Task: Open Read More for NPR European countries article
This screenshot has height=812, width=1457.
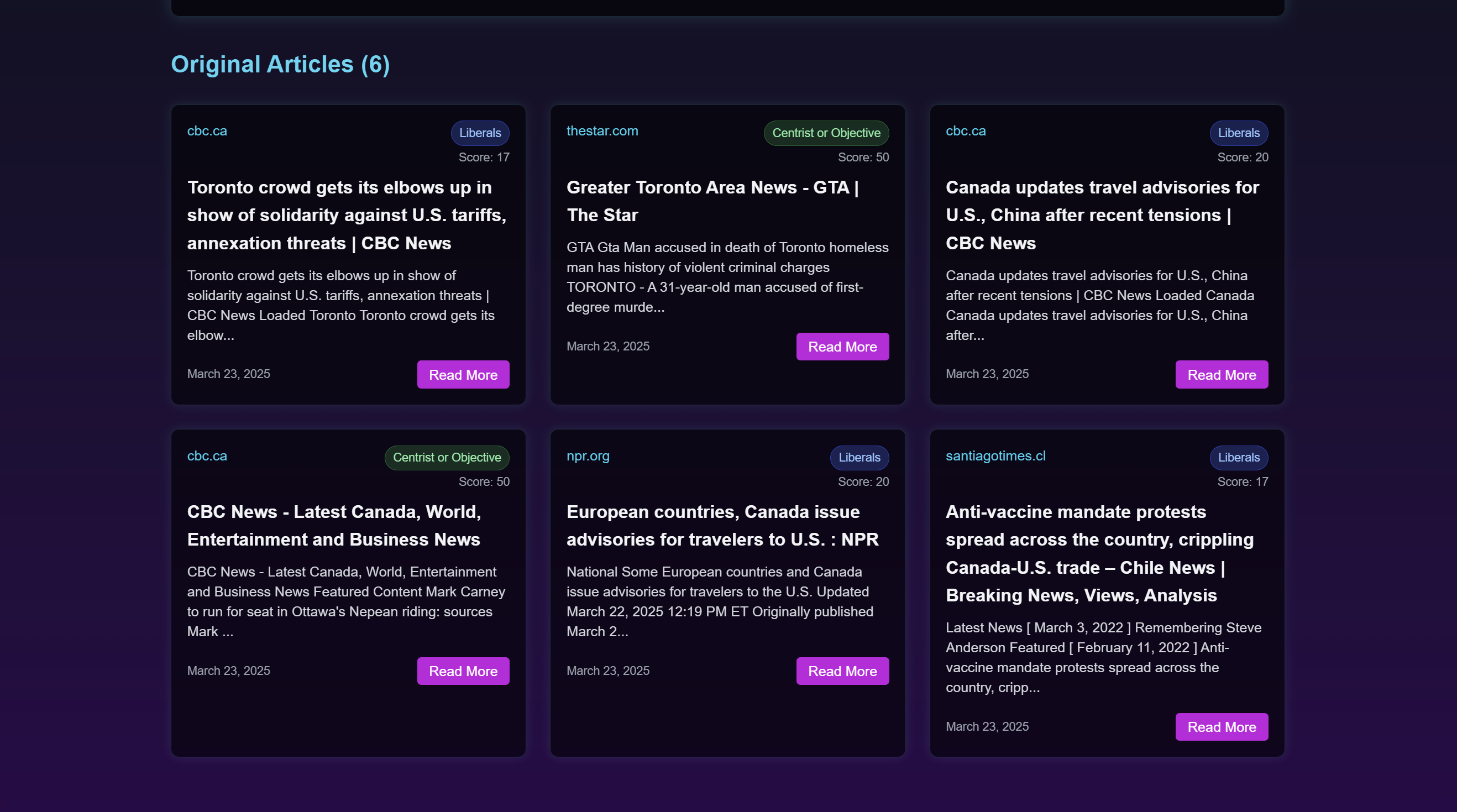Action: point(842,670)
